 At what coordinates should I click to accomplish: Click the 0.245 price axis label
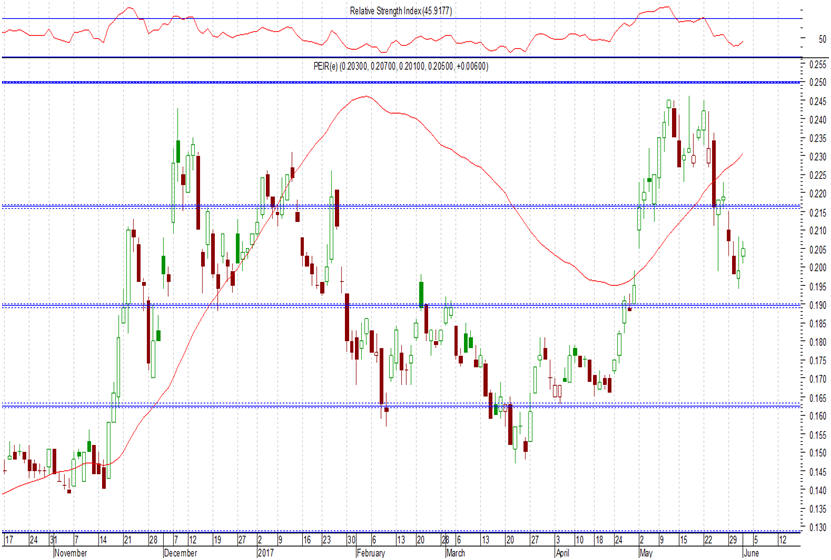pos(818,101)
